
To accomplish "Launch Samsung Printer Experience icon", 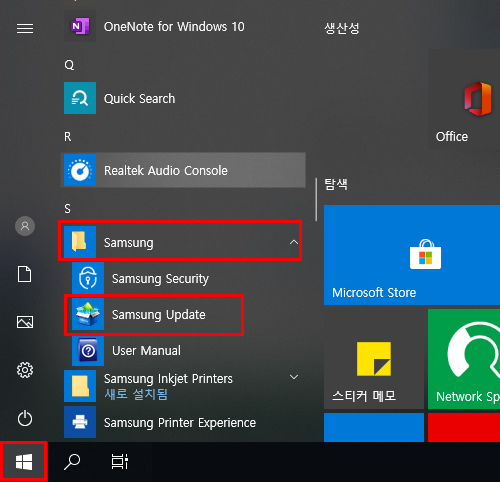I will (x=80, y=422).
